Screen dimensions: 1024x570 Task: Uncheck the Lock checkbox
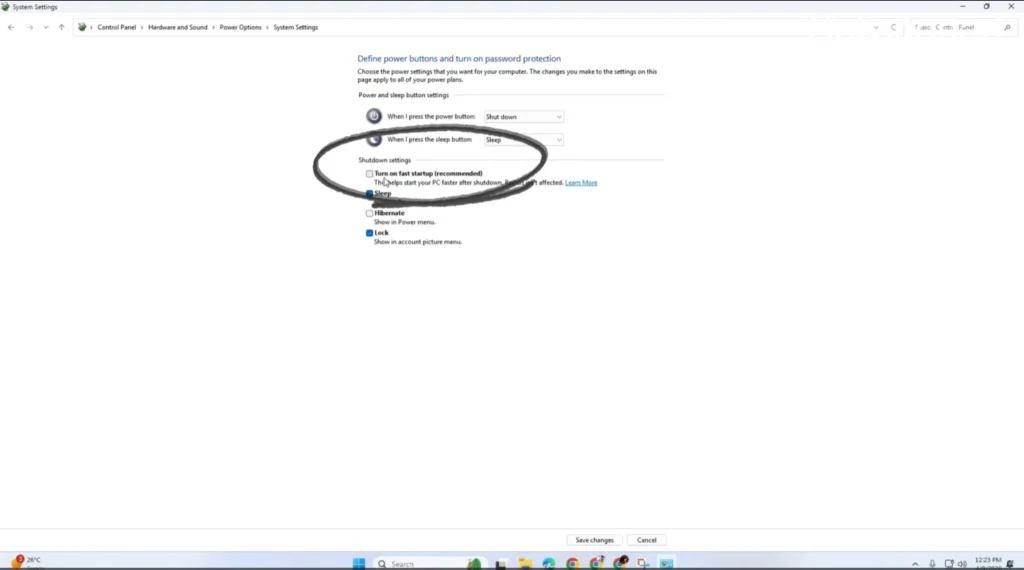click(370, 233)
